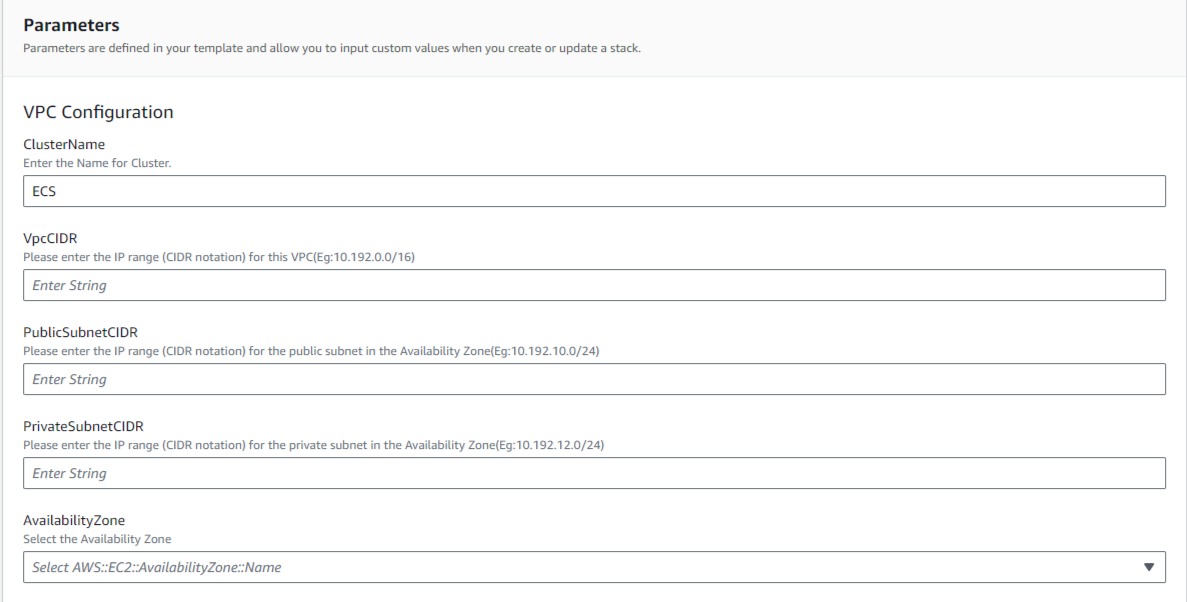Focus the ClusterName field containing ECS
This screenshot has width=1187, height=602.
pyautogui.click(x=594, y=192)
